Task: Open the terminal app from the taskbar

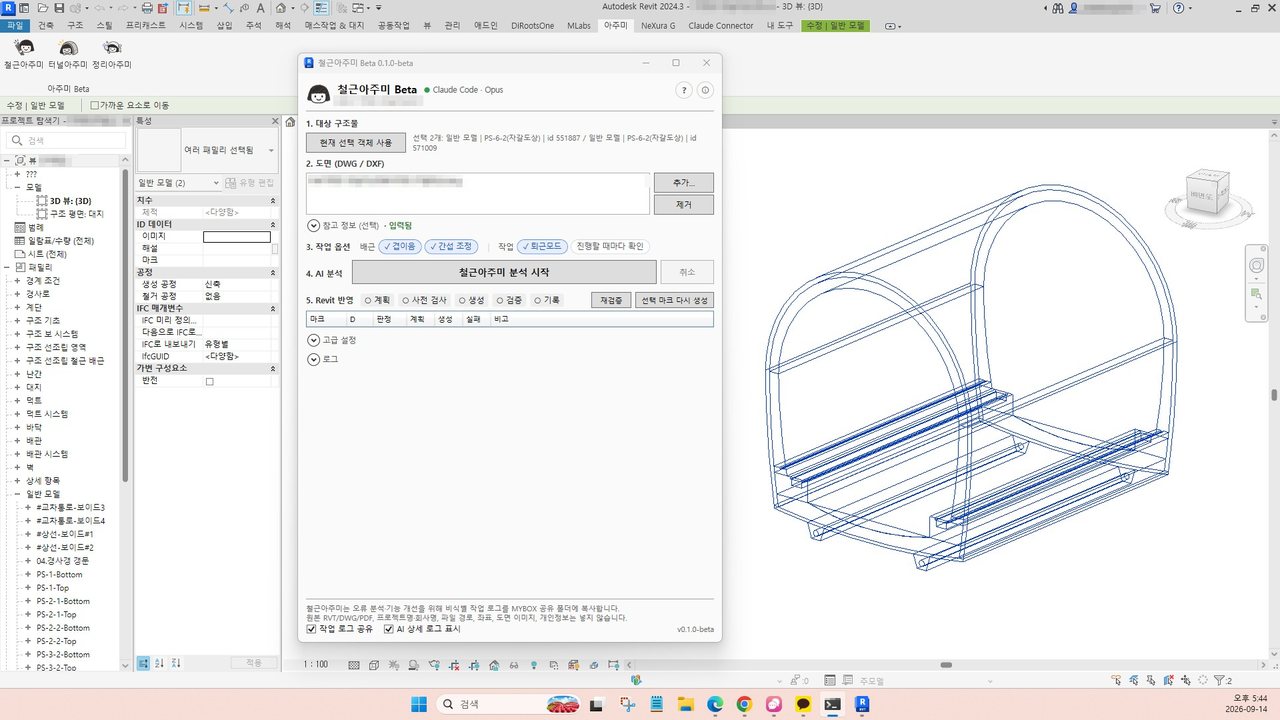Action: click(x=832, y=704)
